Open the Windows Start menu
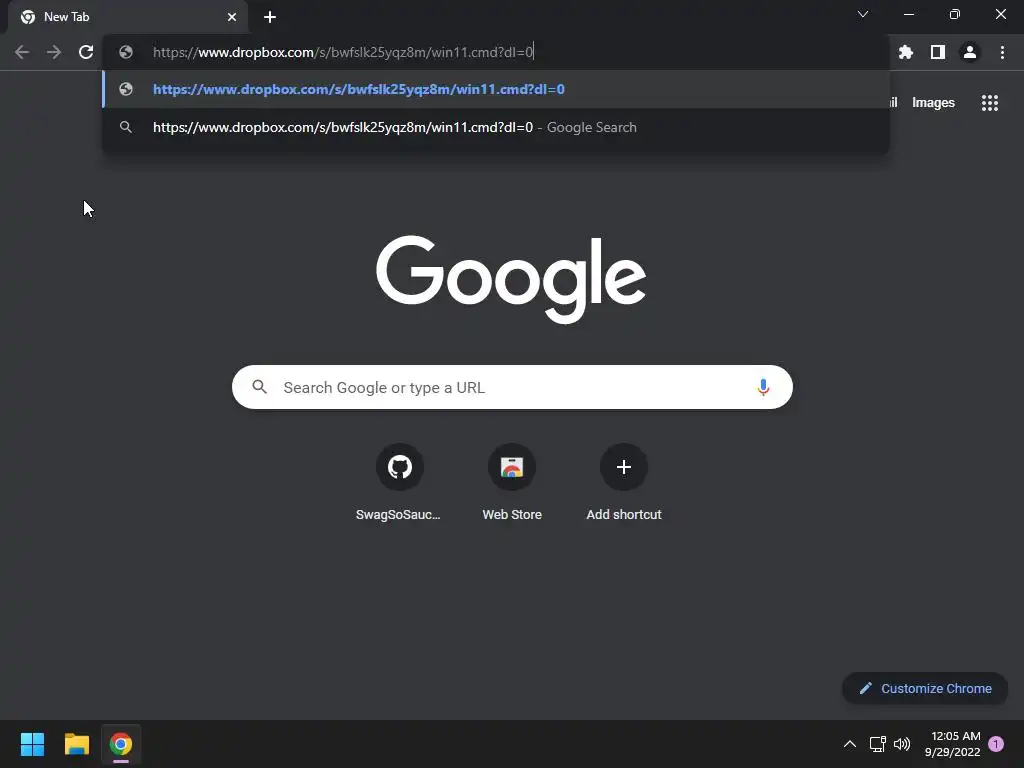 32,744
